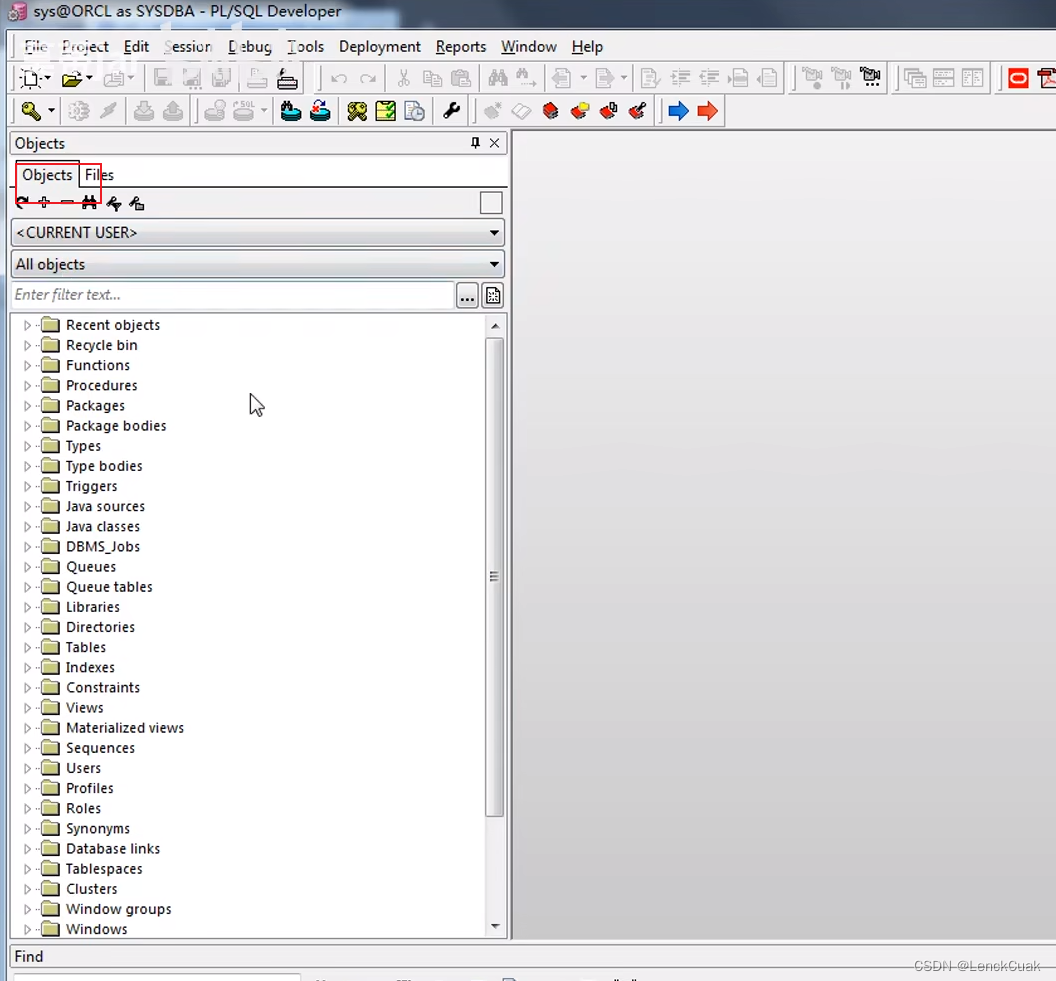Open the <CURRENT USER> dropdown
Screen dimensions: 1056x981
click(x=258, y=233)
